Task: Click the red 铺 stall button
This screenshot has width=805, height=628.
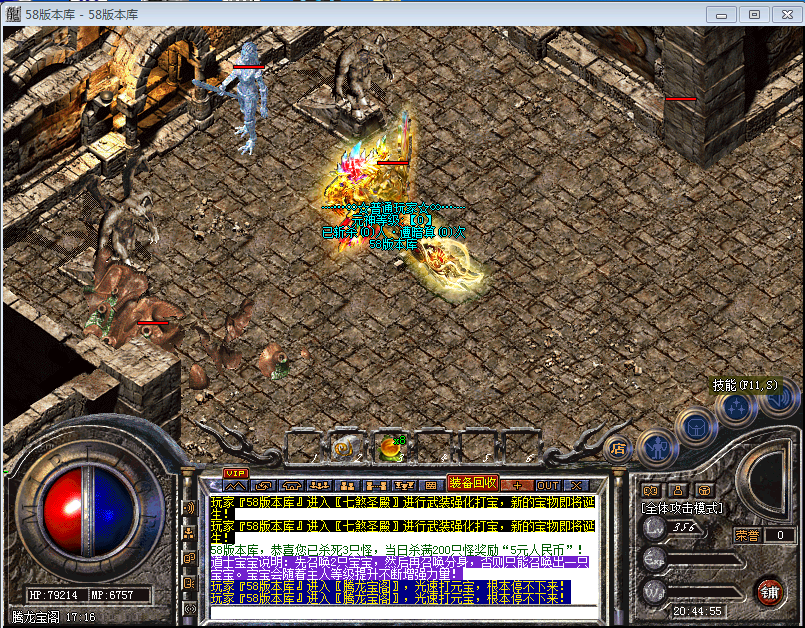Action: tap(769, 593)
